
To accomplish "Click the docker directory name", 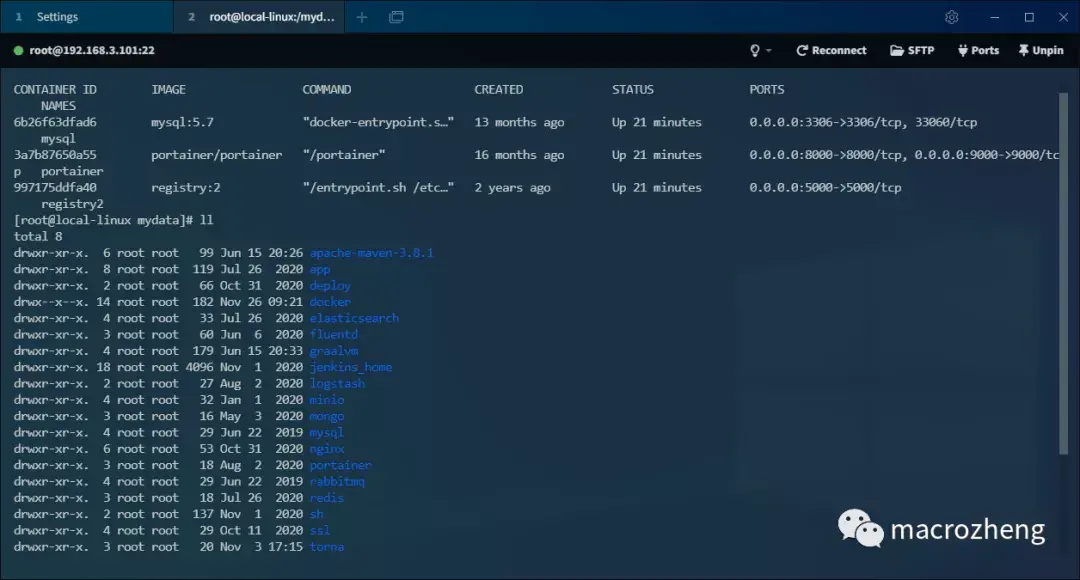I will tap(330, 302).
